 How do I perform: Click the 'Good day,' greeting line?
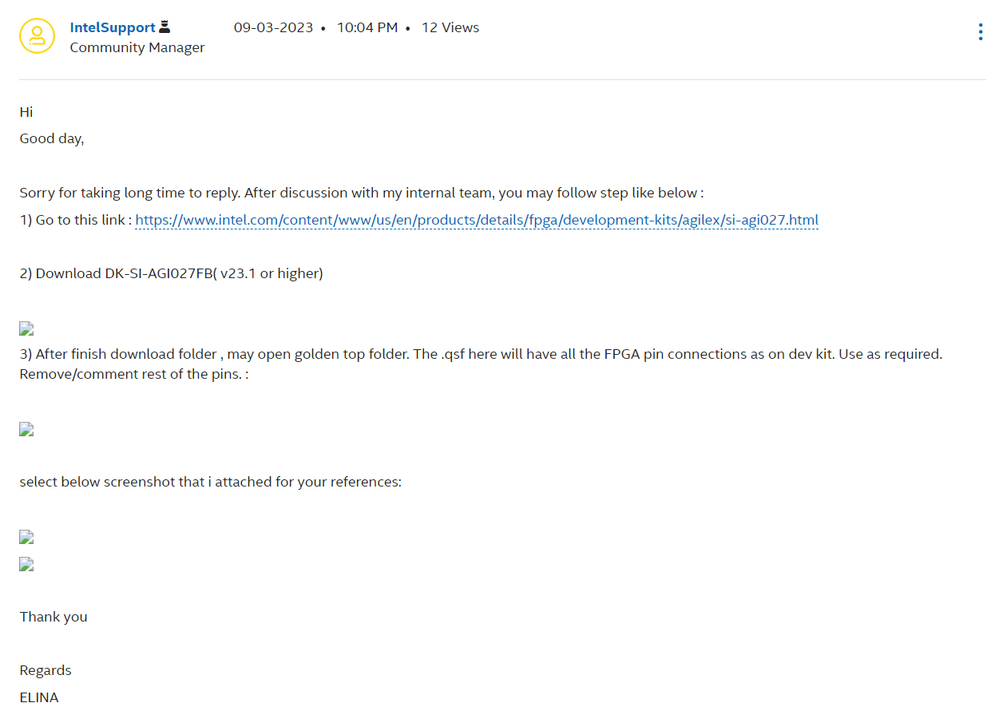tap(52, 139)
